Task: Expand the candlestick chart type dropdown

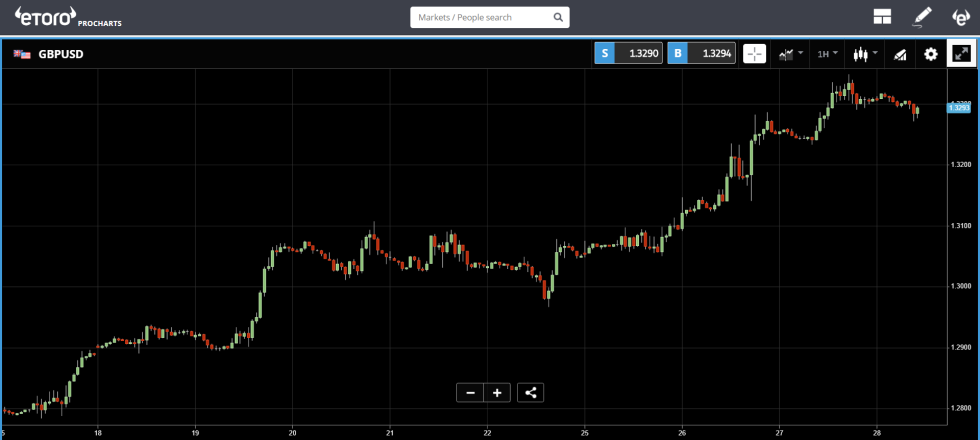Action: tap(865, 54)
